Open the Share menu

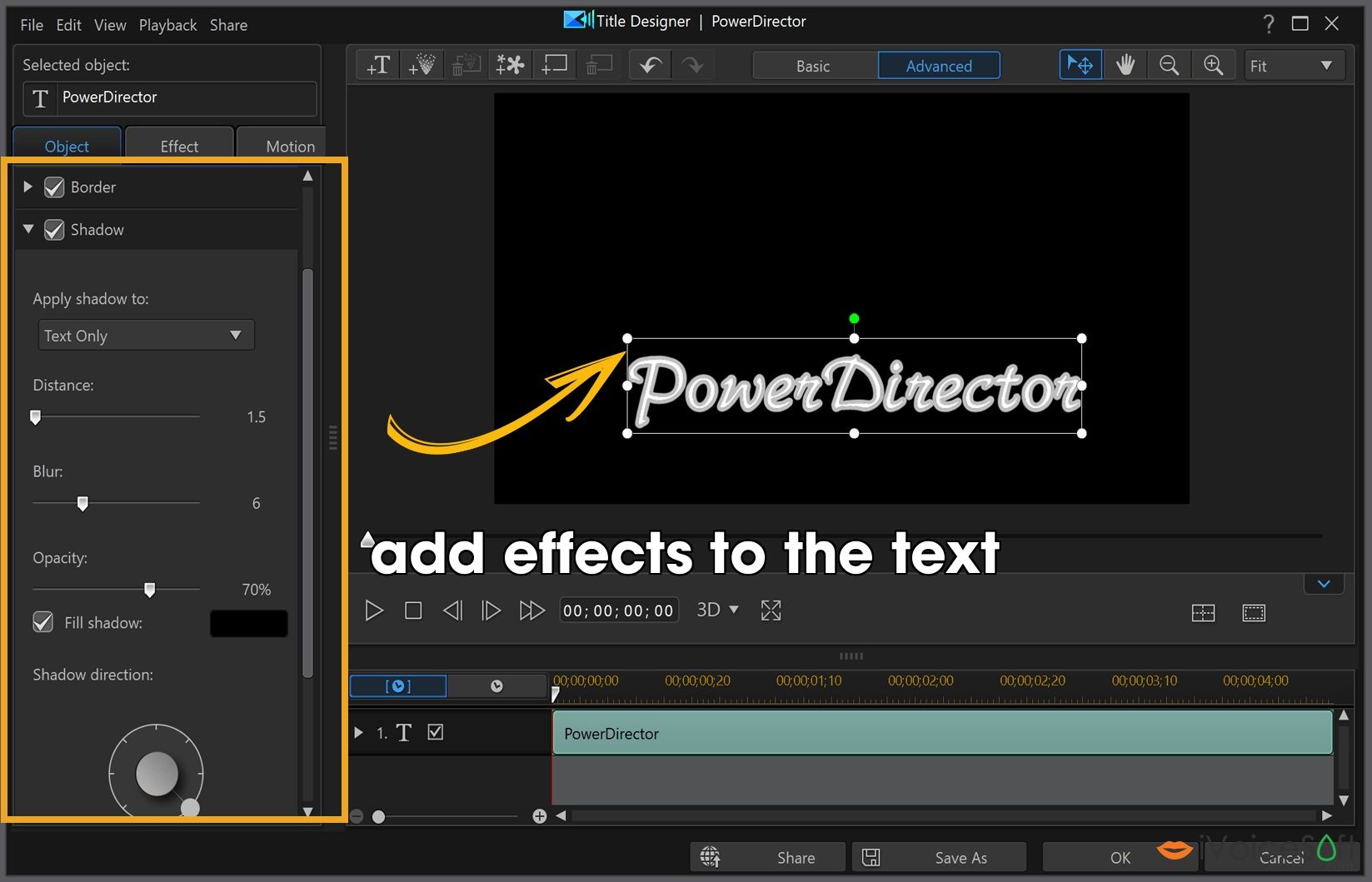tap(228, 25)
